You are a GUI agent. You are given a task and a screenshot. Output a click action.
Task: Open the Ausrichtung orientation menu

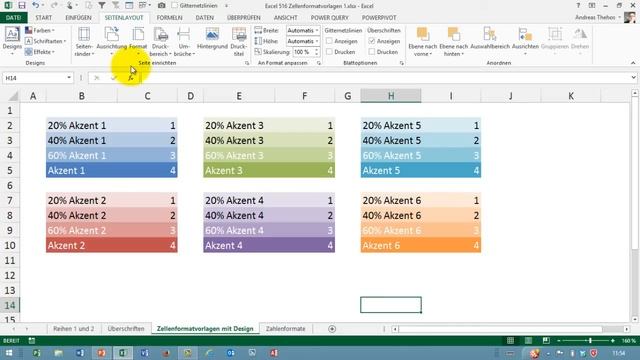coord(111,41)
